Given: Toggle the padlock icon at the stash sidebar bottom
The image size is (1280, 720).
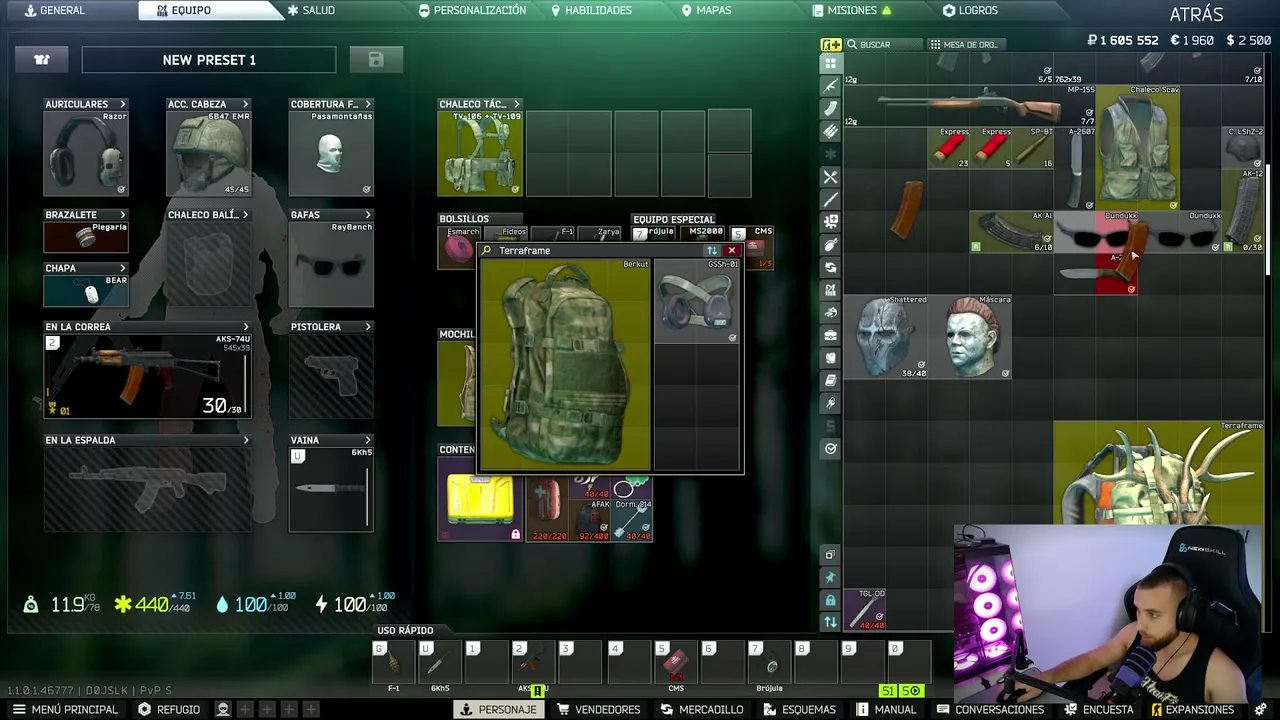Looking at the screenshot, I should point(830,600).
